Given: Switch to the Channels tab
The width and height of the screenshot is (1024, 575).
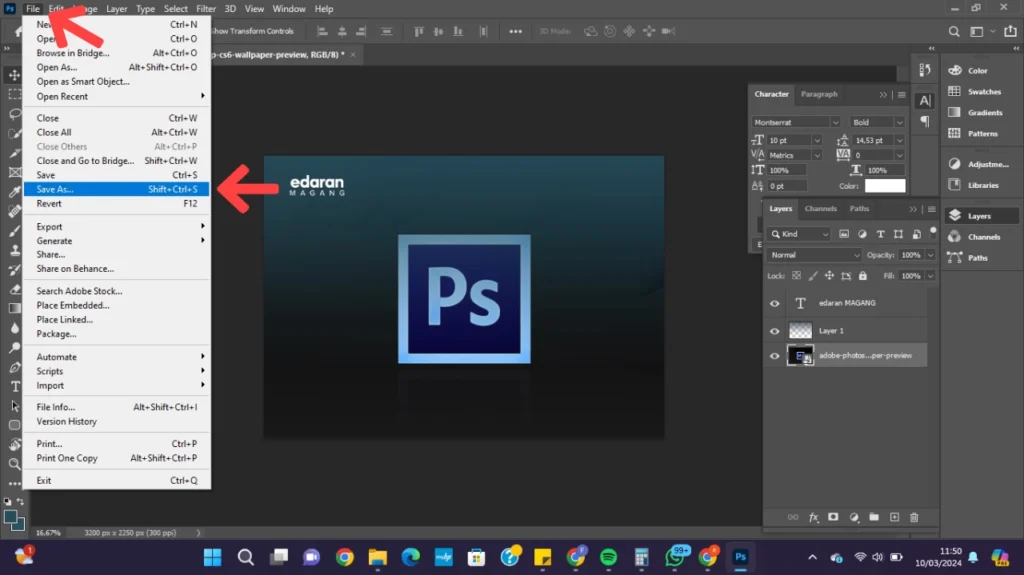Looking at the screenshot, I should (820, 208).
